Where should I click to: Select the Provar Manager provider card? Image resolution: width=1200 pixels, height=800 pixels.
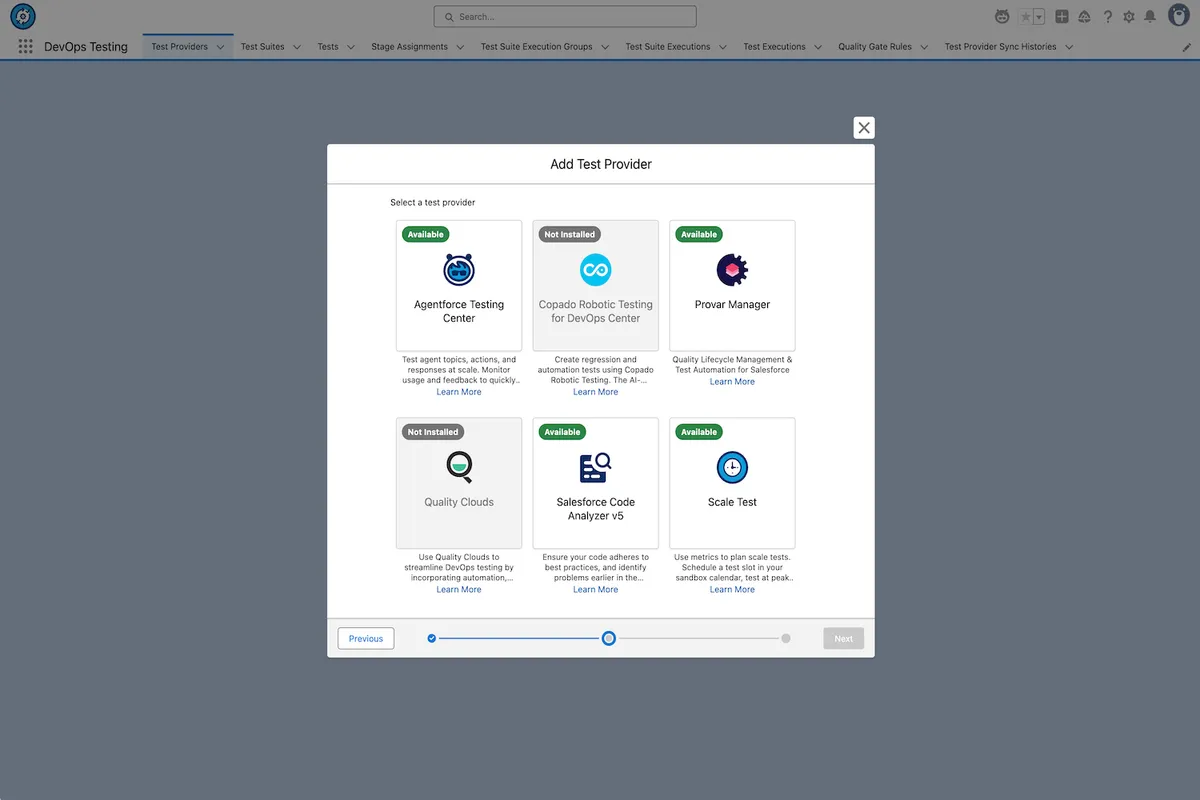coord(732,285)
